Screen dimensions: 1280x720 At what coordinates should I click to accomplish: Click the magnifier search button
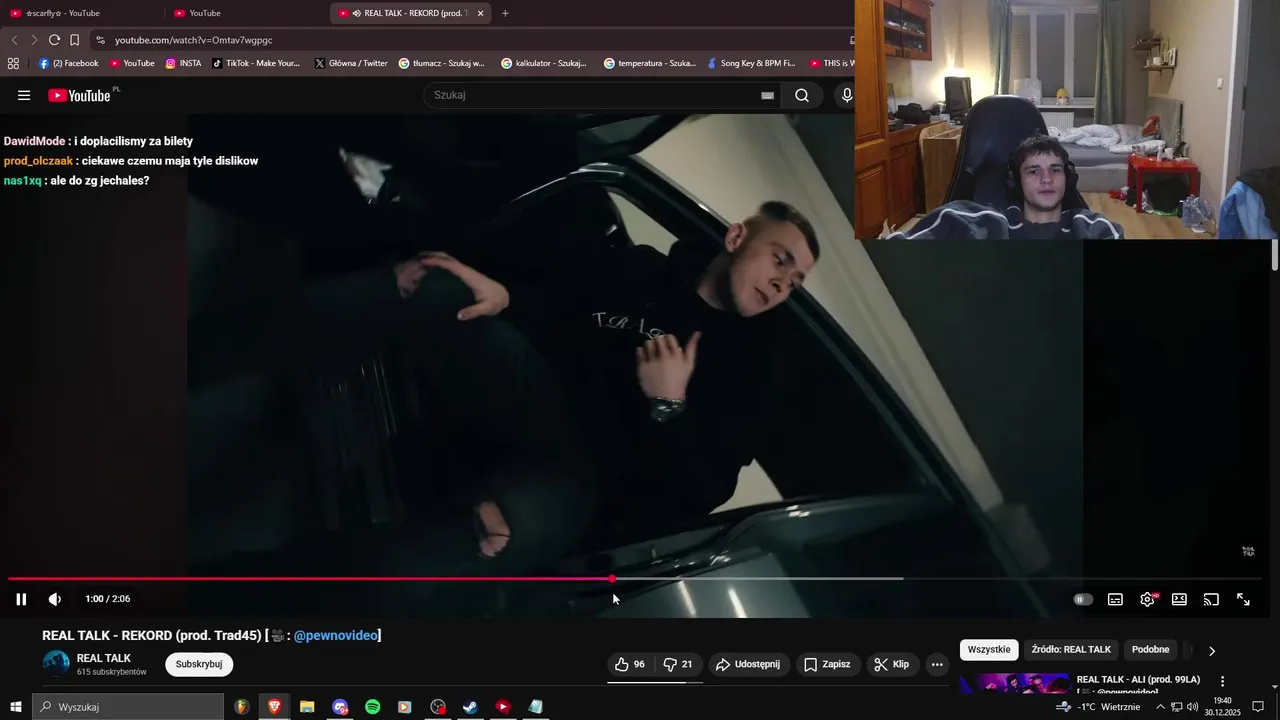(x=802, y=95)
